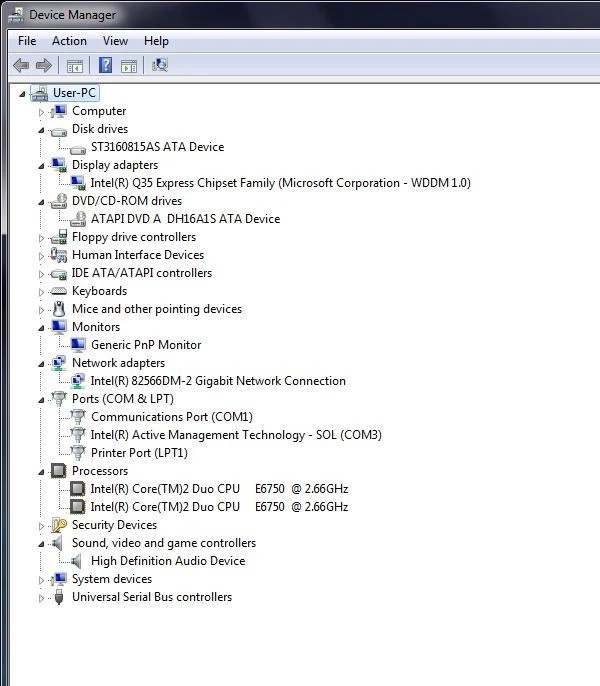Click the Device Manager title bar icon
Screen dimensions: 600x686
[x=16, y=15]
